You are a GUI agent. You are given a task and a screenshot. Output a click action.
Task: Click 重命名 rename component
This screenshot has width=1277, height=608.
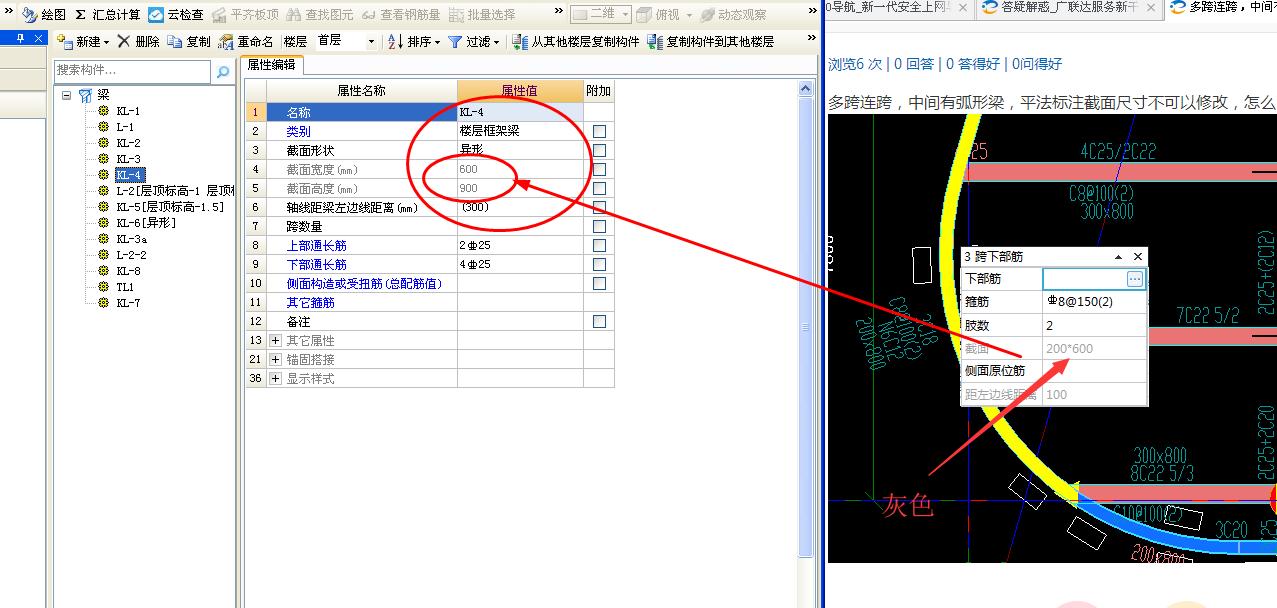point(246,42)
